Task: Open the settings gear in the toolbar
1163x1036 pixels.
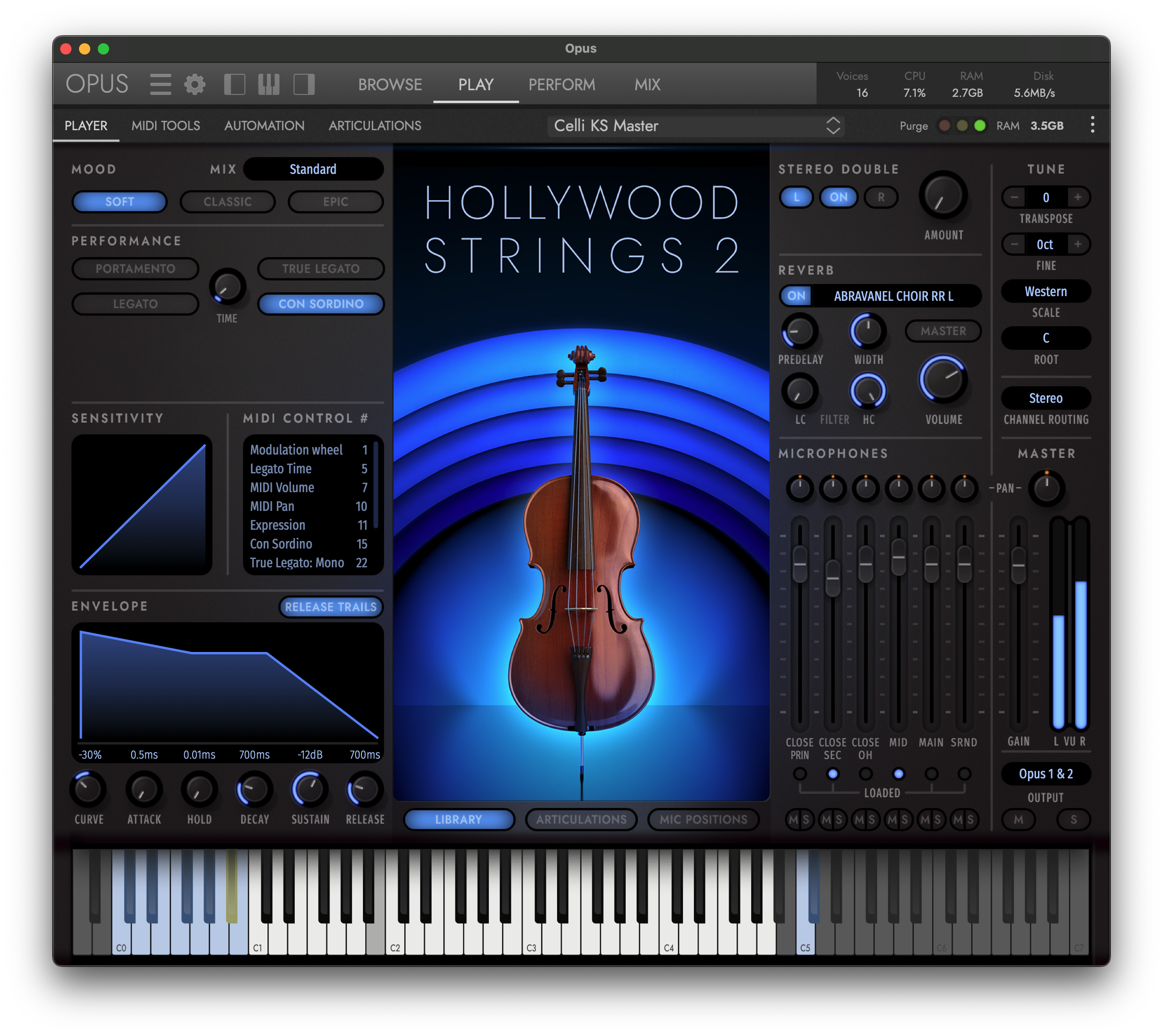Action: 195,84
